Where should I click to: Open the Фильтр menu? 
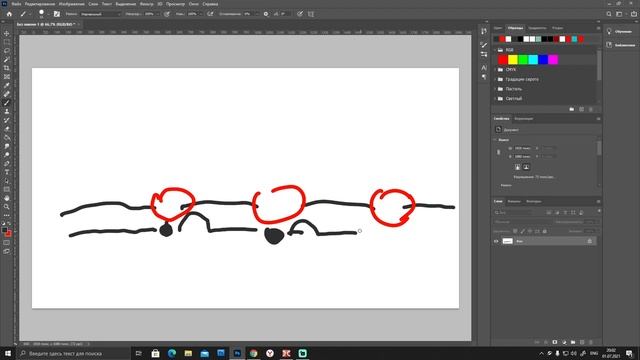pos(147,4)
